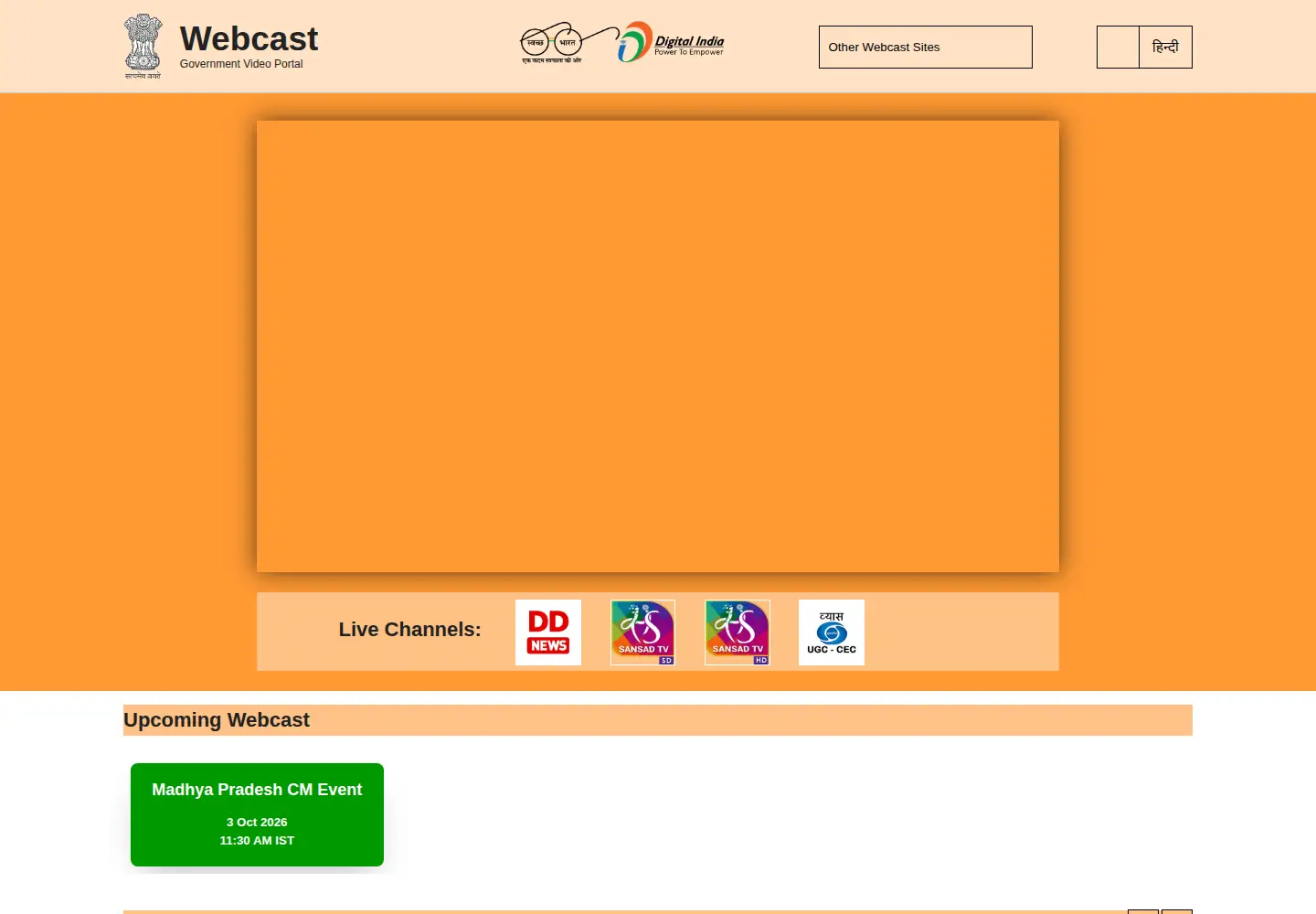Open the Sansad TV HD channel
This screenshot has width=1316, height=914.
tap(738, 632)
